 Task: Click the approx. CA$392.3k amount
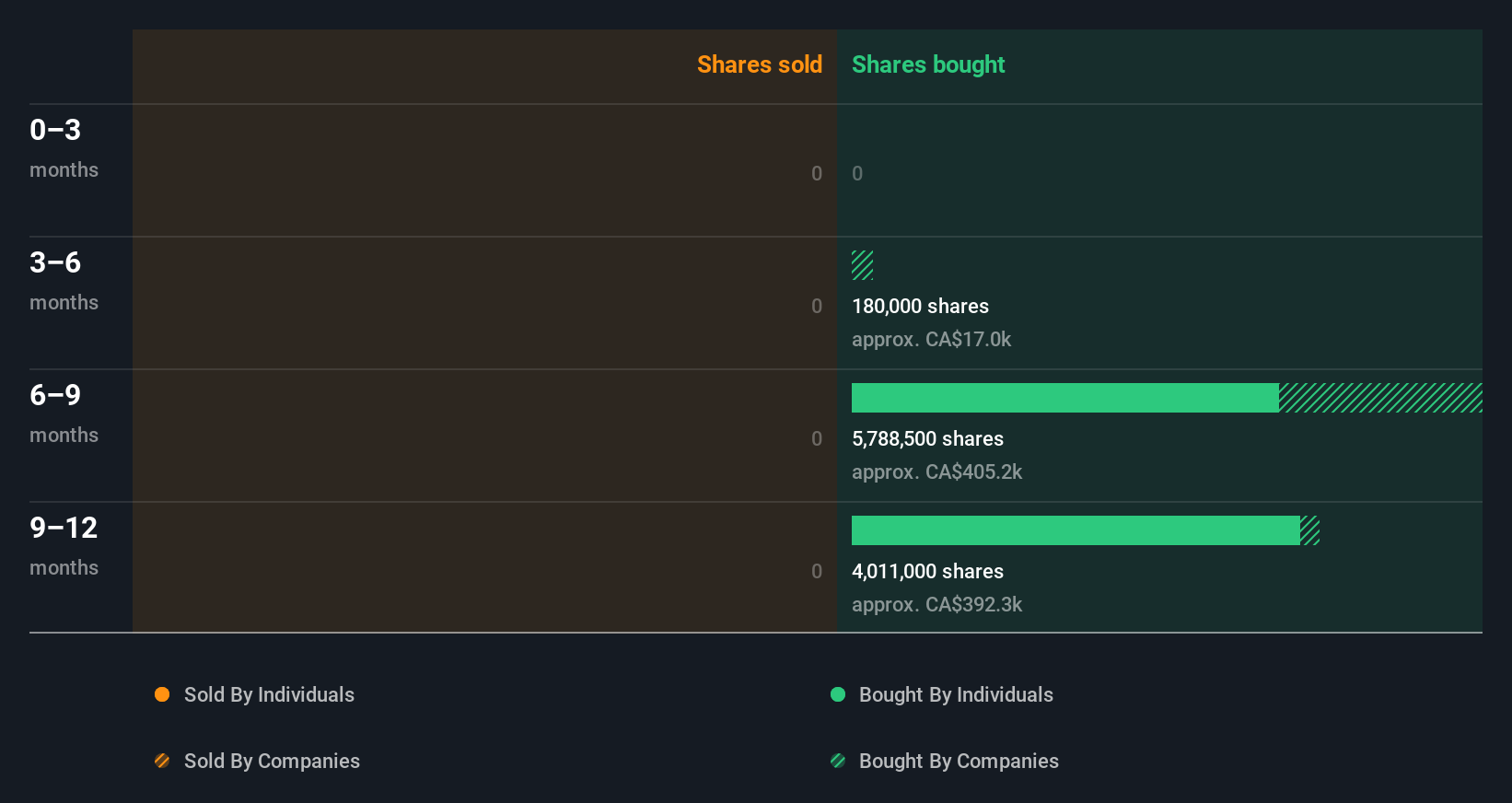tap(936, 605)
